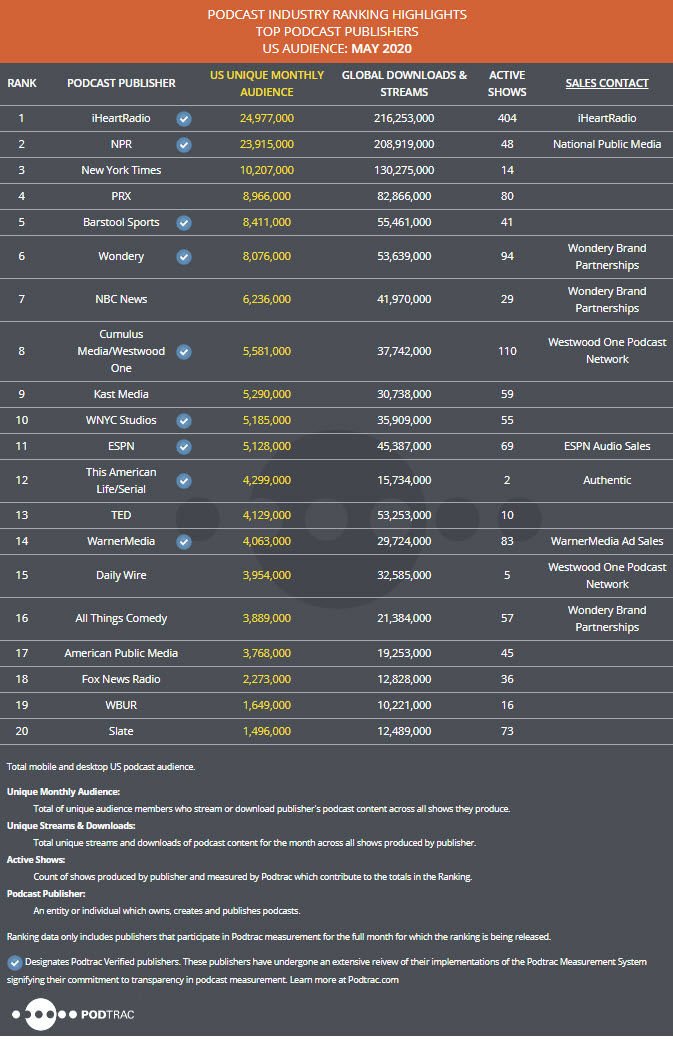Click the verified badge for Cumulus Media/Westwood One
673x1050 pixels.
click(184, 352)
